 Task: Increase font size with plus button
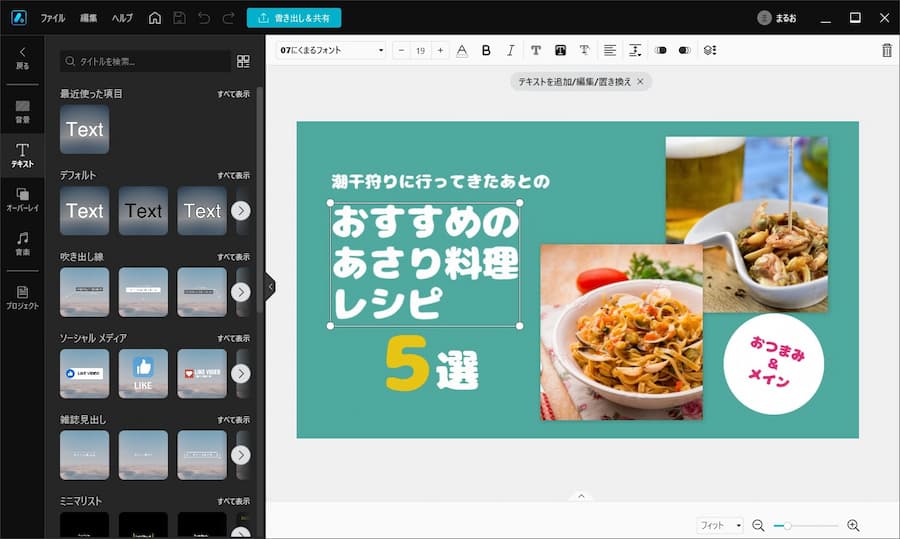pos(440,51)
